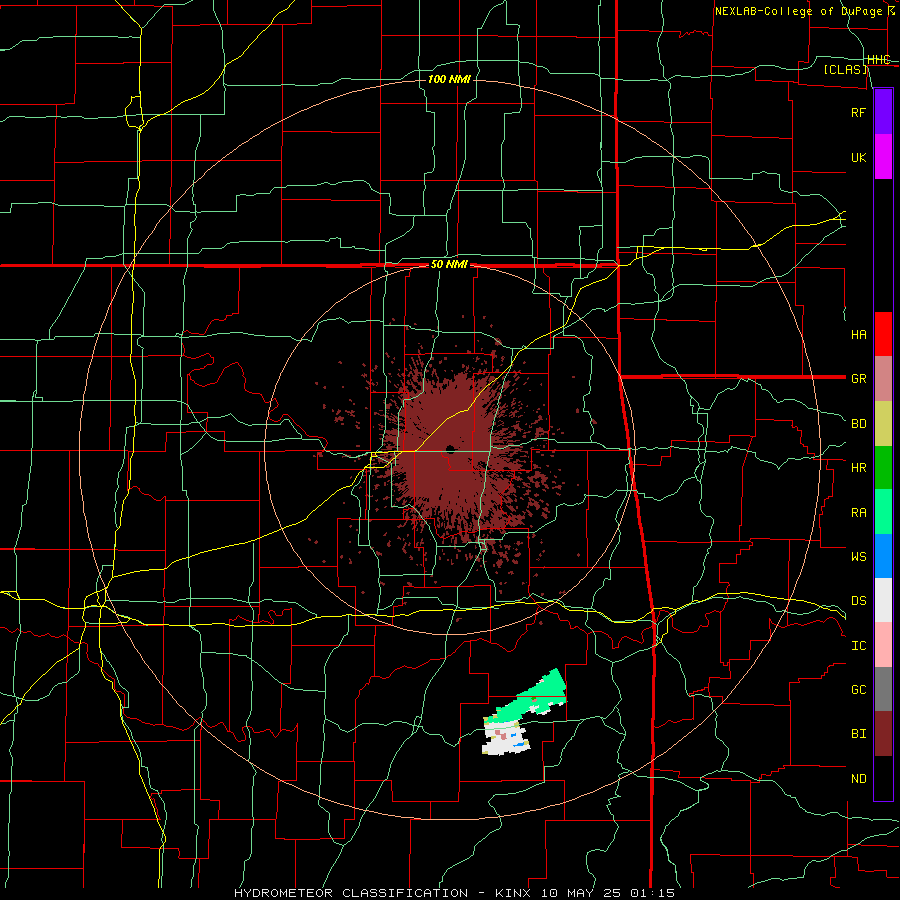Click the BD legend label
The image size is (900, 900).
(x=858, y=424)
